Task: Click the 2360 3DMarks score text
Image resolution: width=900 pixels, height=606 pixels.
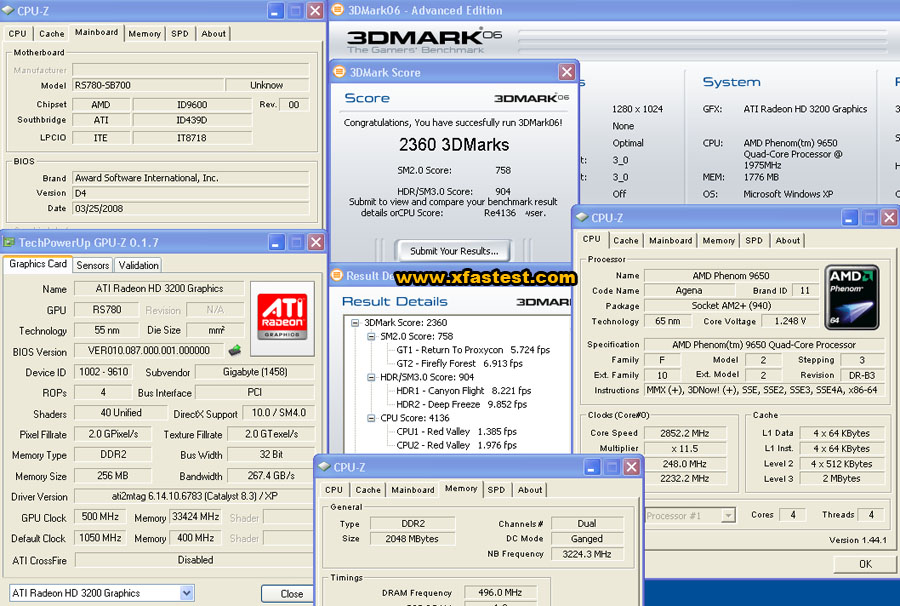Action: pos(454,145)
